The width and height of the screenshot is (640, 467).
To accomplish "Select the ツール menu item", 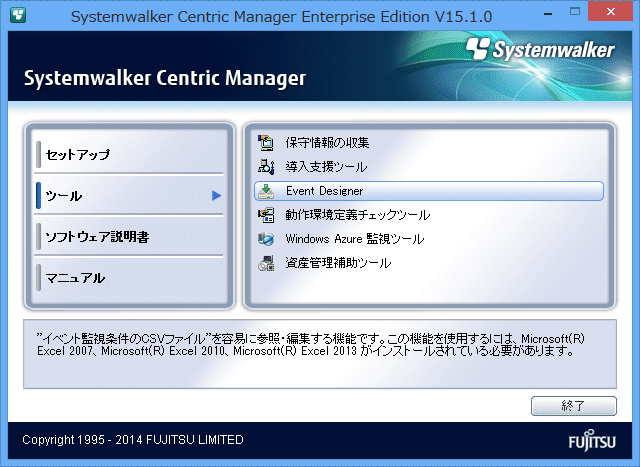I will (129, 196).
